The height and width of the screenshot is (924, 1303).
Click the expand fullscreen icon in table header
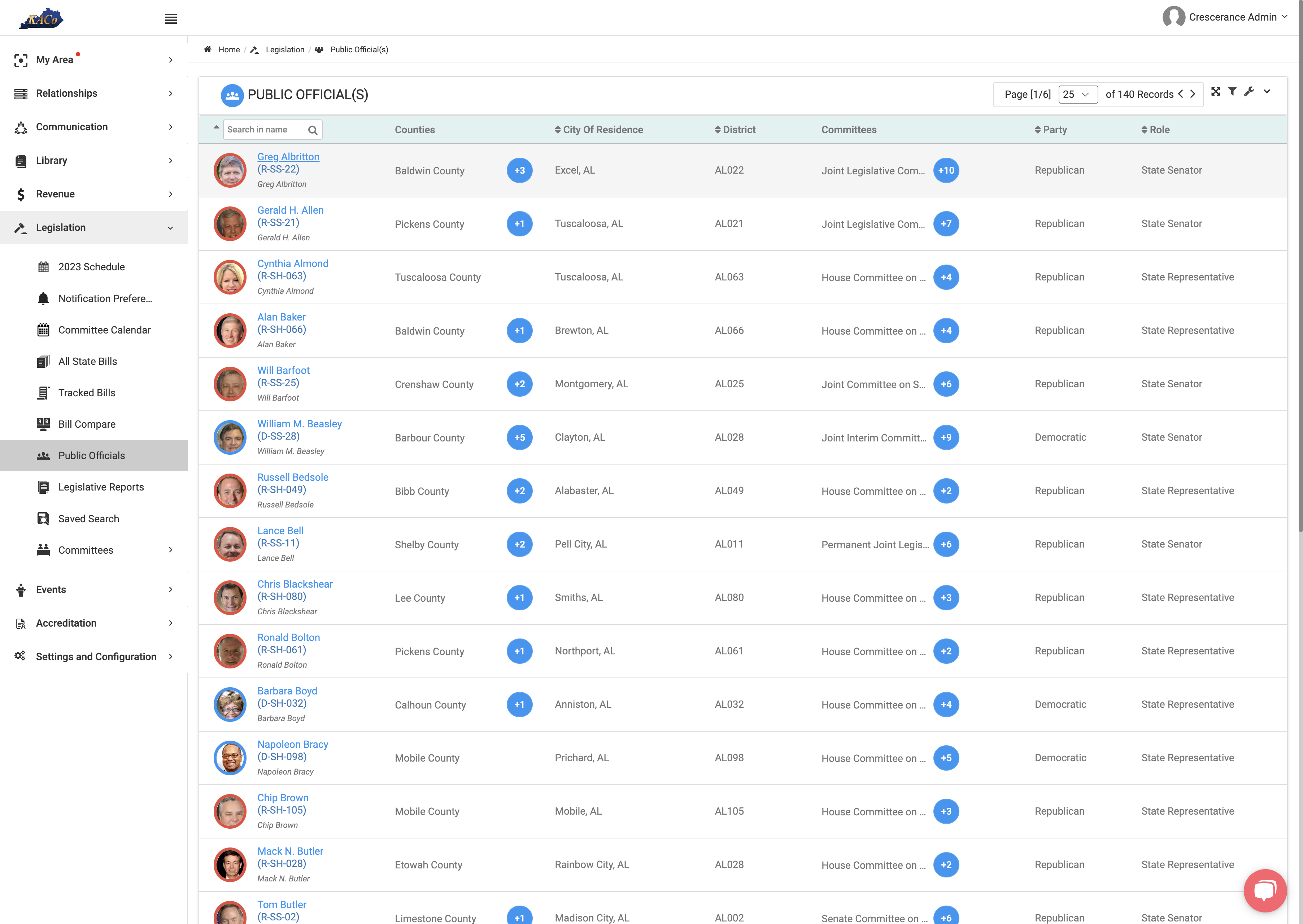pyautogui.click(x=1215, y=92)
